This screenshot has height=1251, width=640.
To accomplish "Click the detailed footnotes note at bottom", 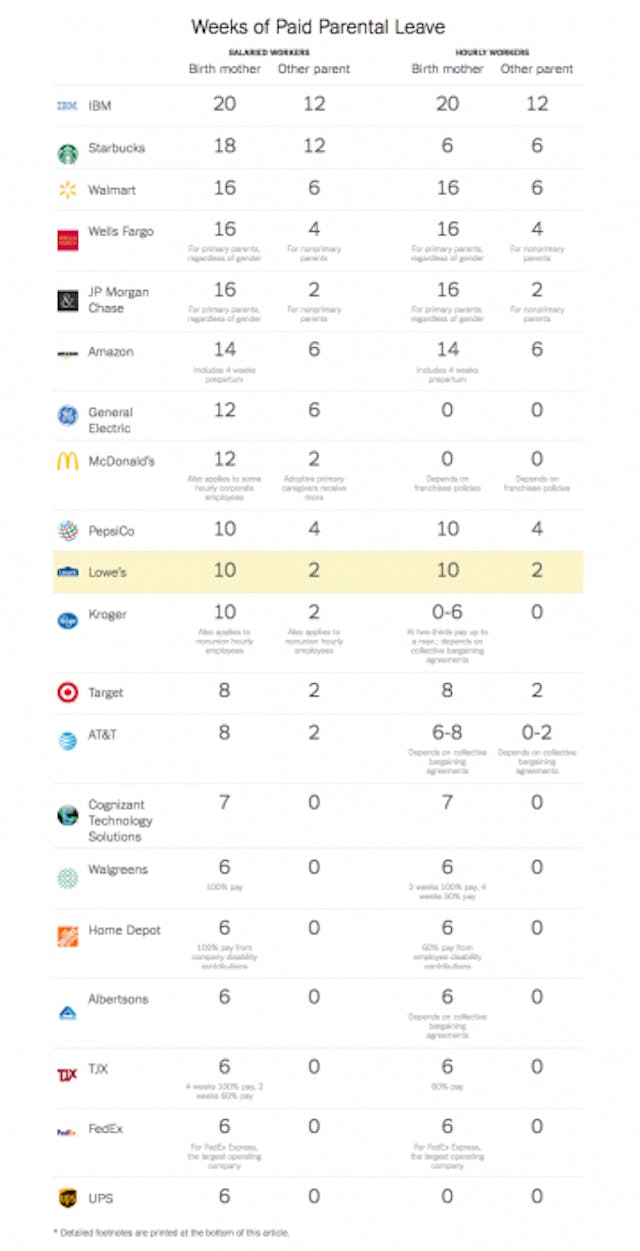I will tap(171, 1232).
